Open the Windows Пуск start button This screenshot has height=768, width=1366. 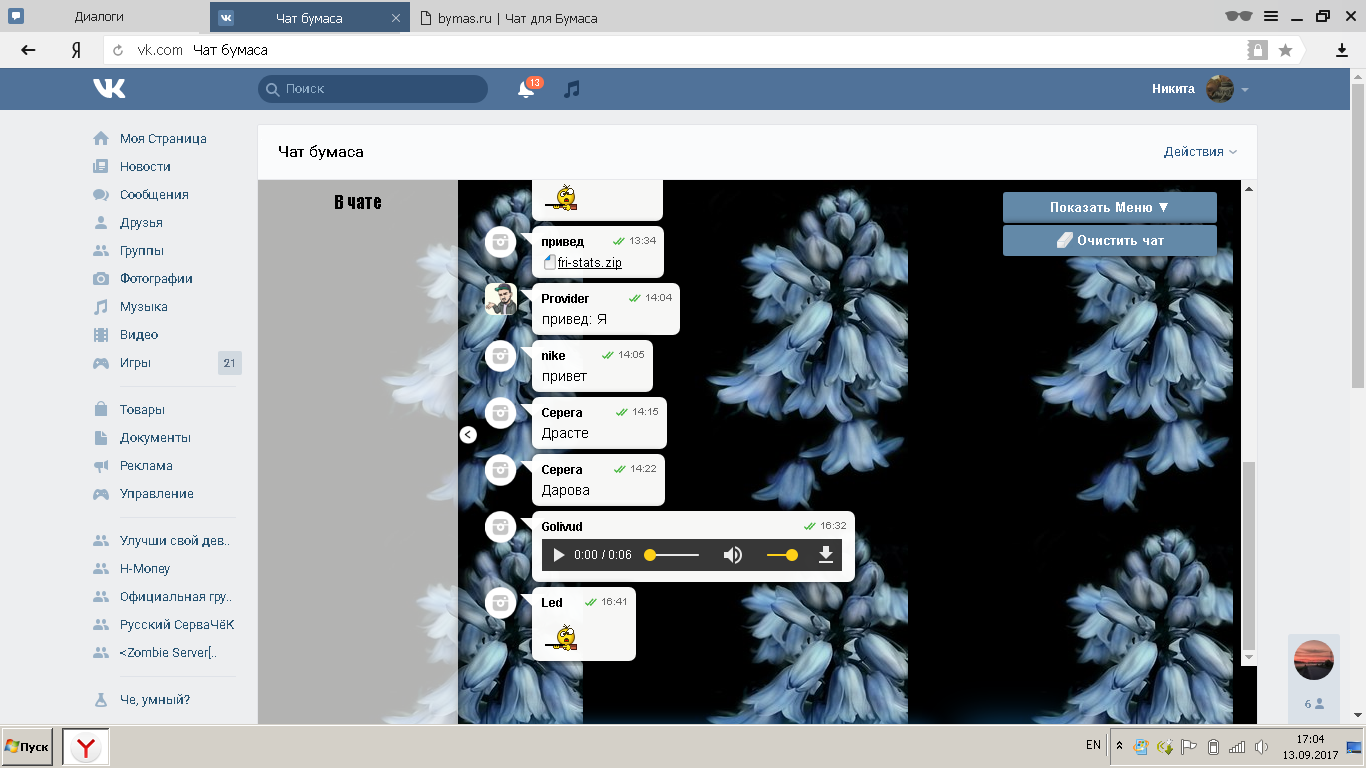point(27,747)
